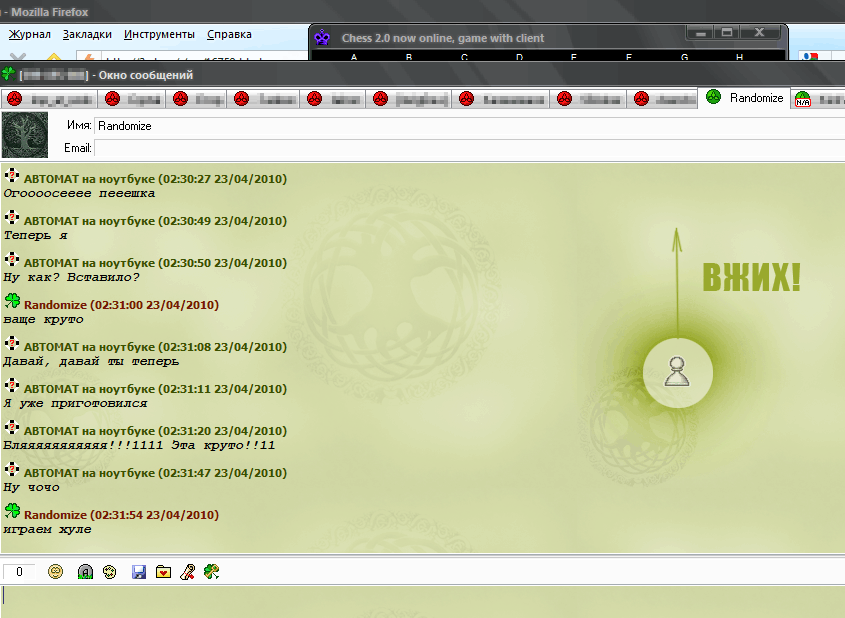
Task: Click the contact avatar tree image
Action: (25, 136)
